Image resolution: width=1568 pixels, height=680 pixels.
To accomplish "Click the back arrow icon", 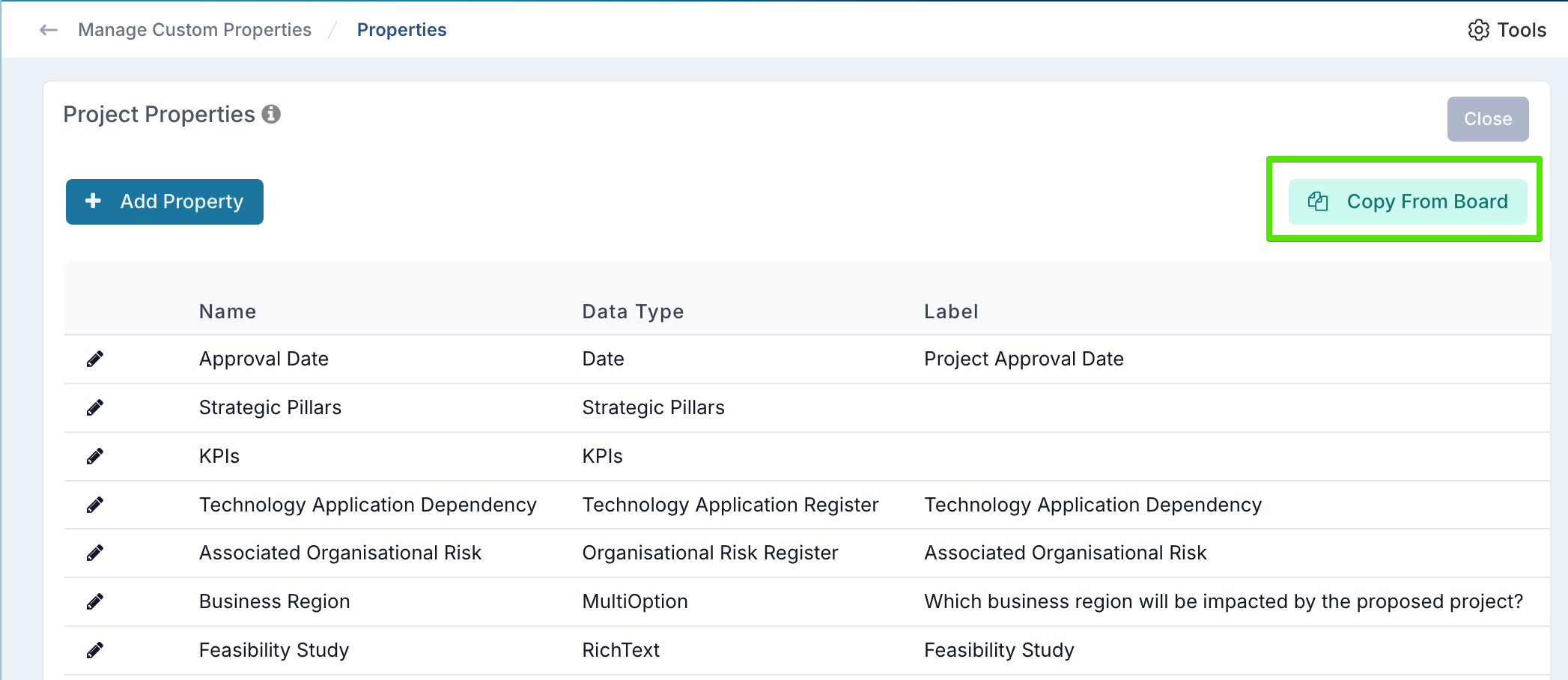I will pos(49,30).
